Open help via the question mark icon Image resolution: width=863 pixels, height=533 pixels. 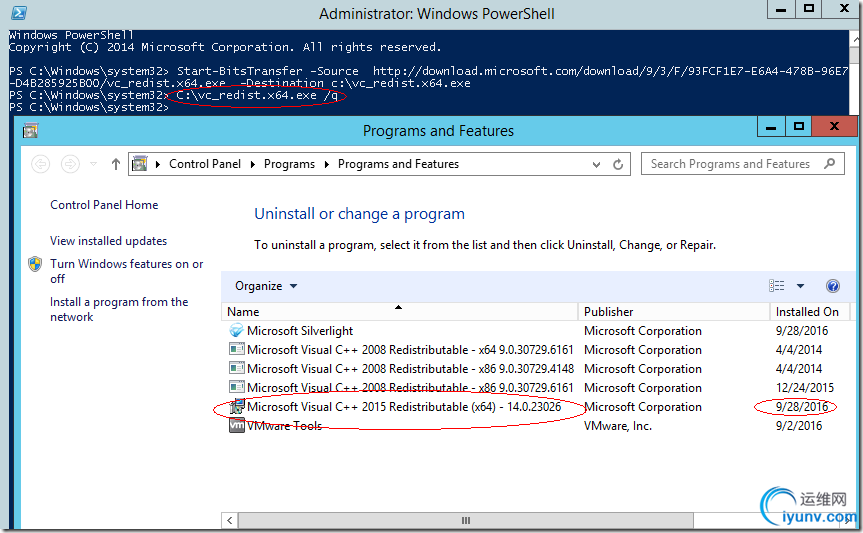(x=833, y=286)
